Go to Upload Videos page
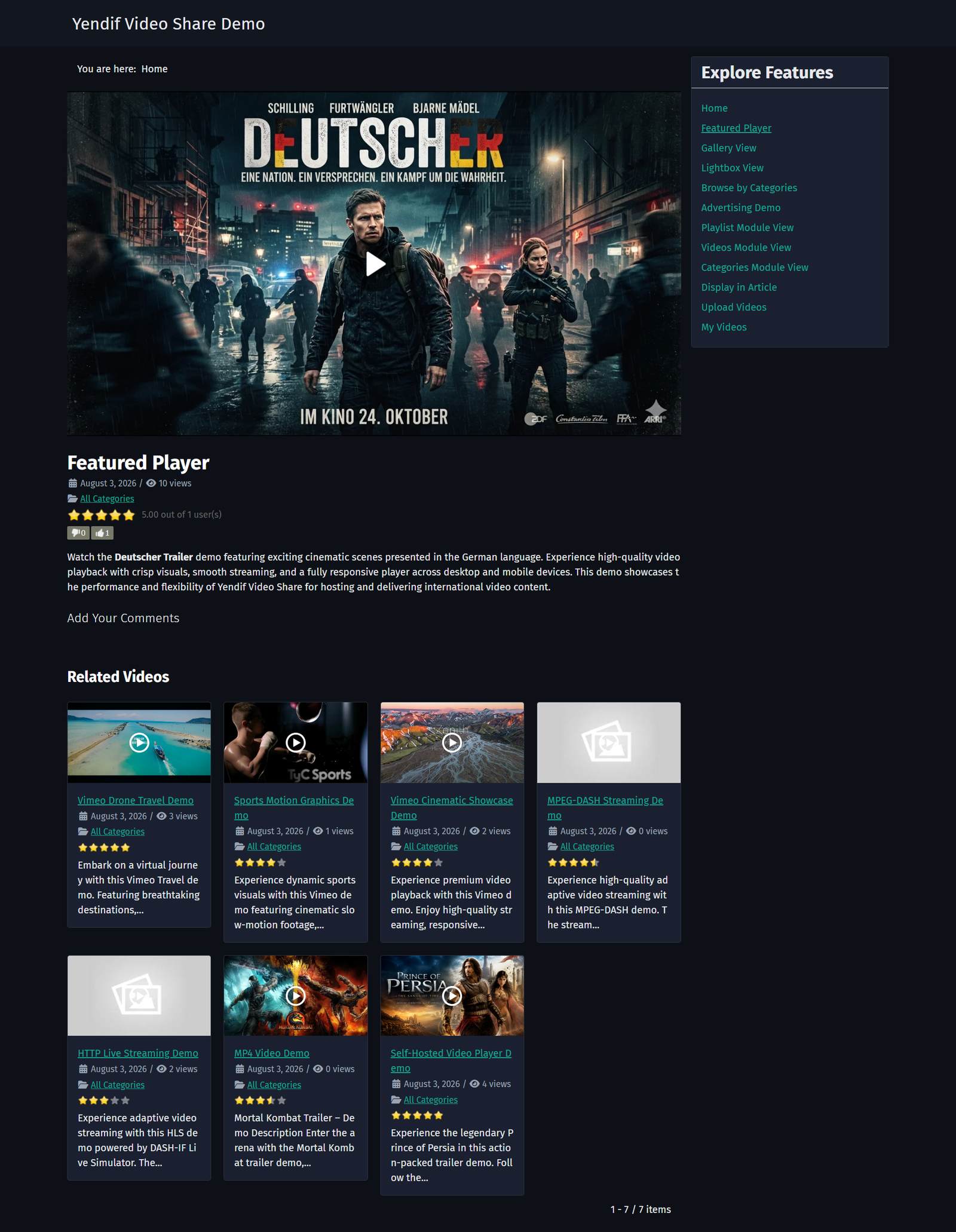The image size is (956, 1232). [x=734, y=307]
